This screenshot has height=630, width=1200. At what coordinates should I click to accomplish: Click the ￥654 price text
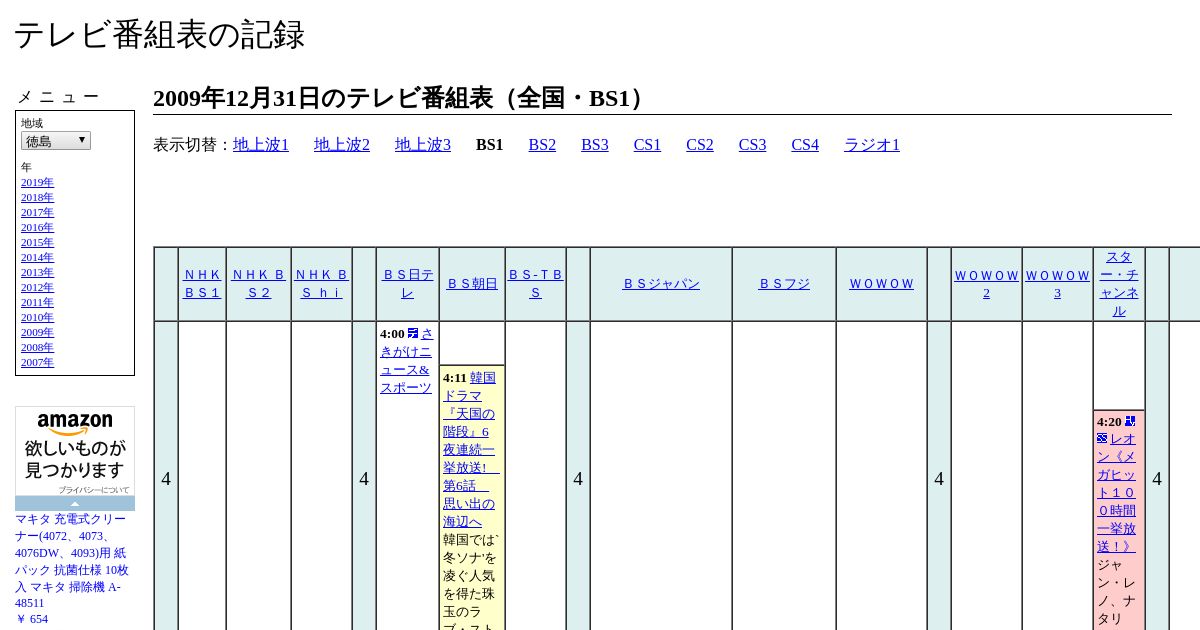[31, 619]
